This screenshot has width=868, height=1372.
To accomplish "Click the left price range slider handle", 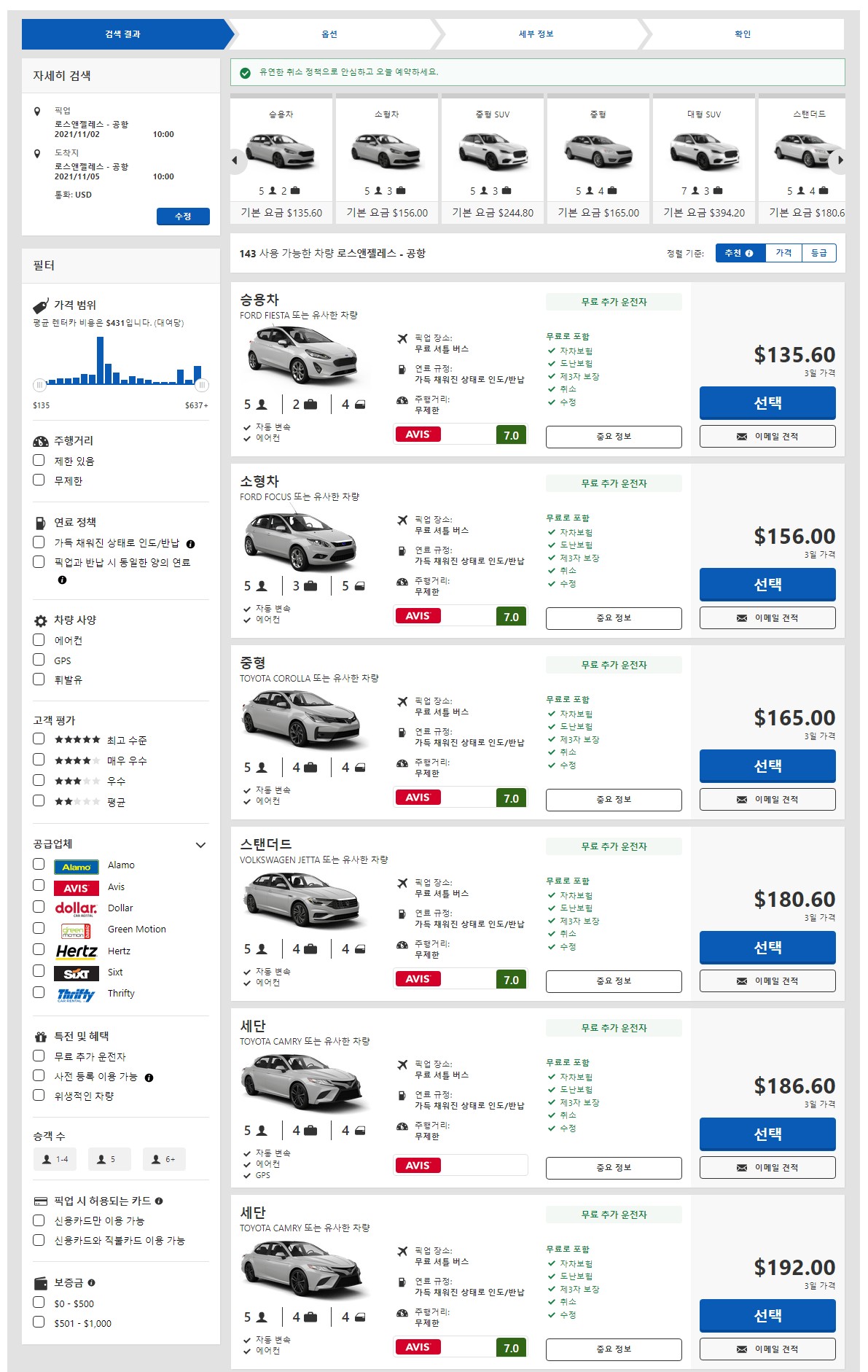I will [x=39, y=384].
